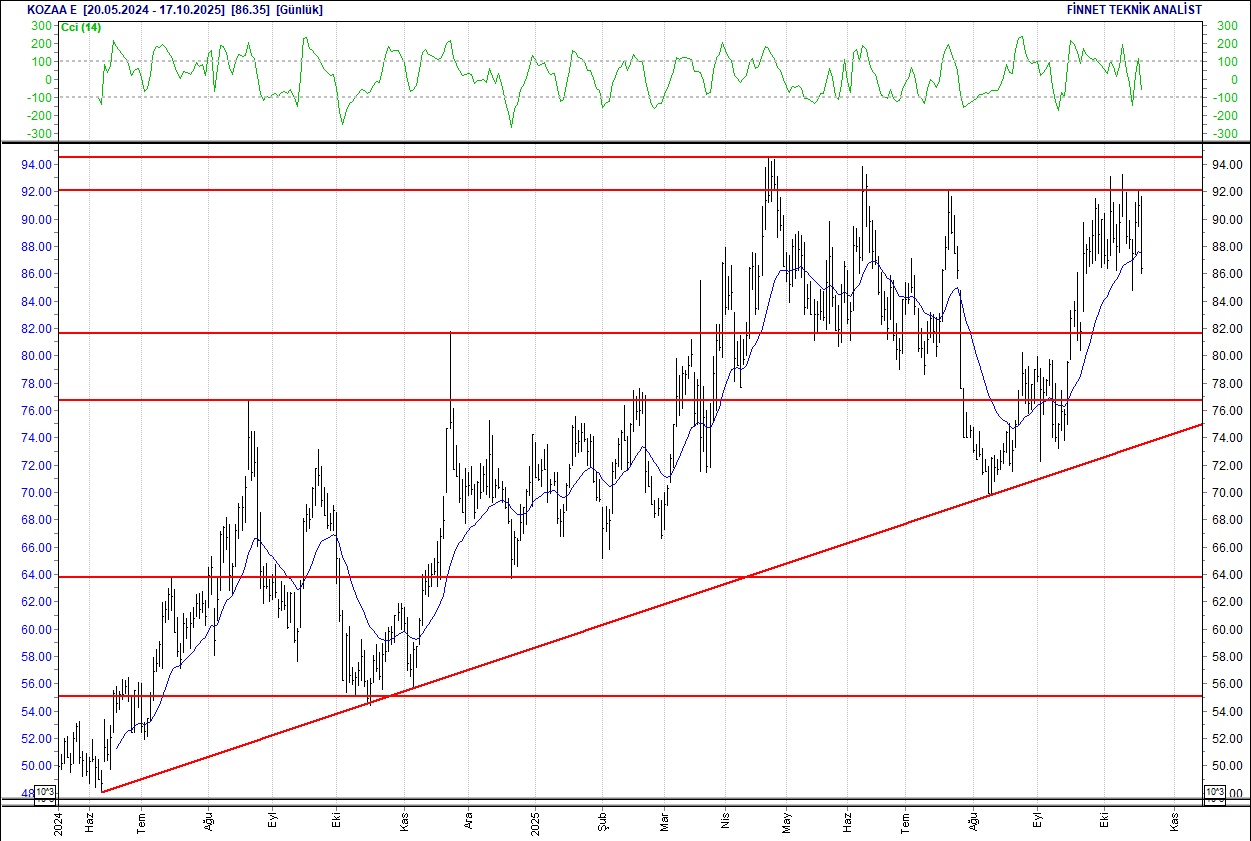Select the Cci (14) indicator label
1251x841 pixels.
click(x=78, y=27)
